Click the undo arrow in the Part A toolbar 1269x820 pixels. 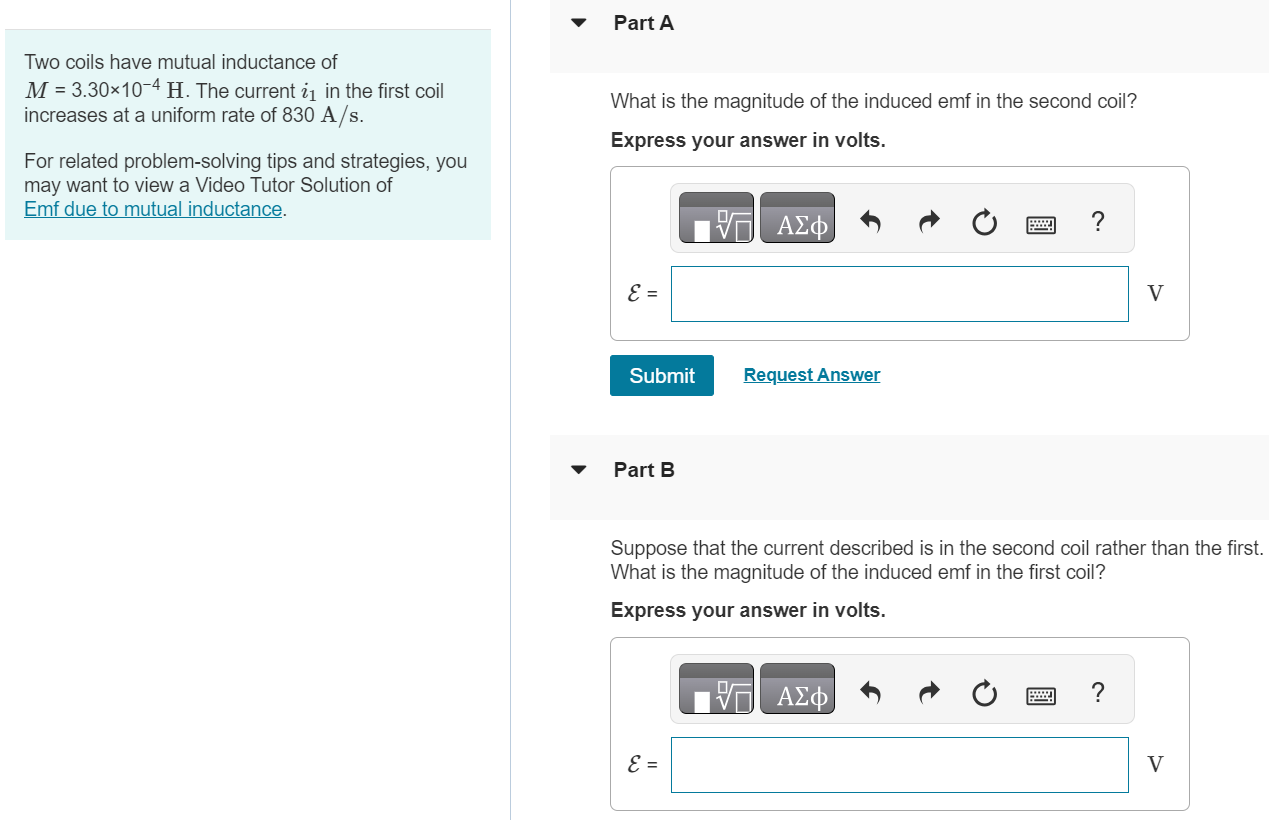[871, 221]
